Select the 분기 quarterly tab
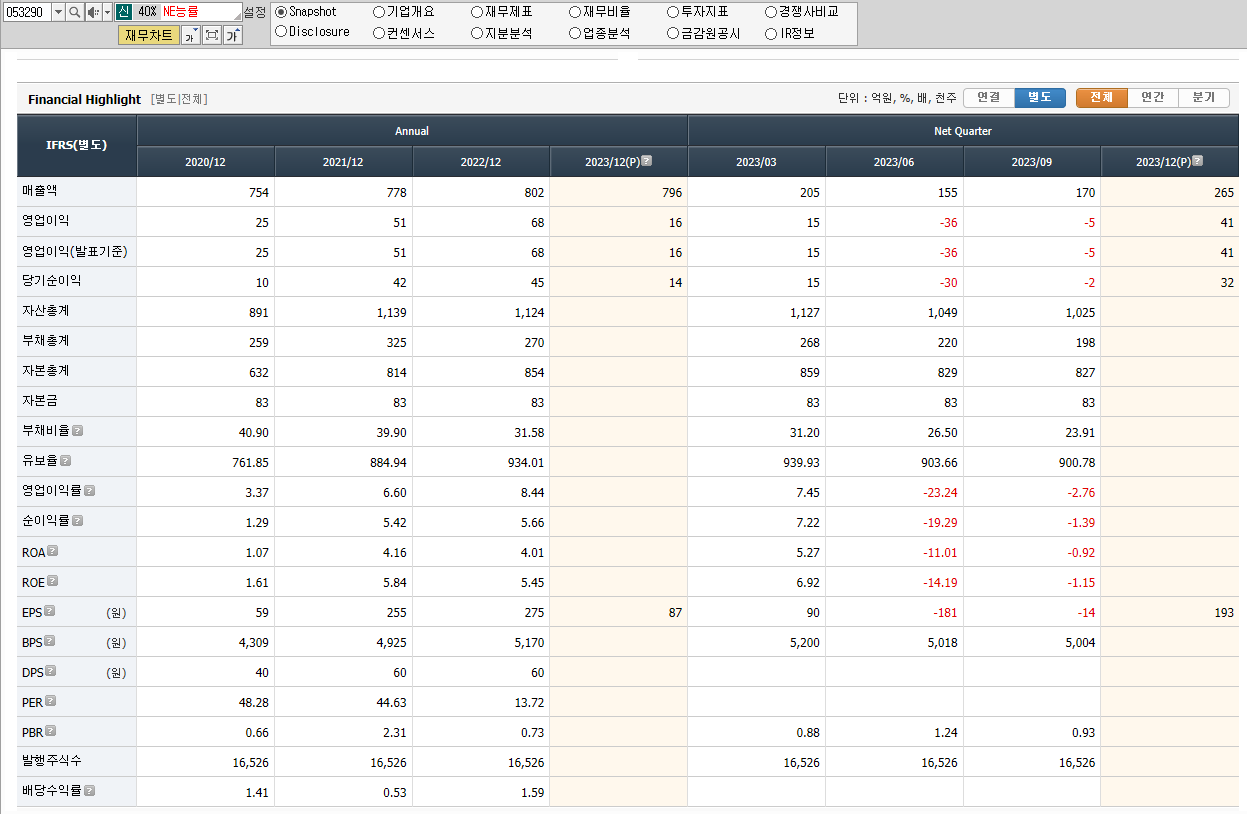Viewport: 1247px width, 814px height. (x=1204, y=97)
